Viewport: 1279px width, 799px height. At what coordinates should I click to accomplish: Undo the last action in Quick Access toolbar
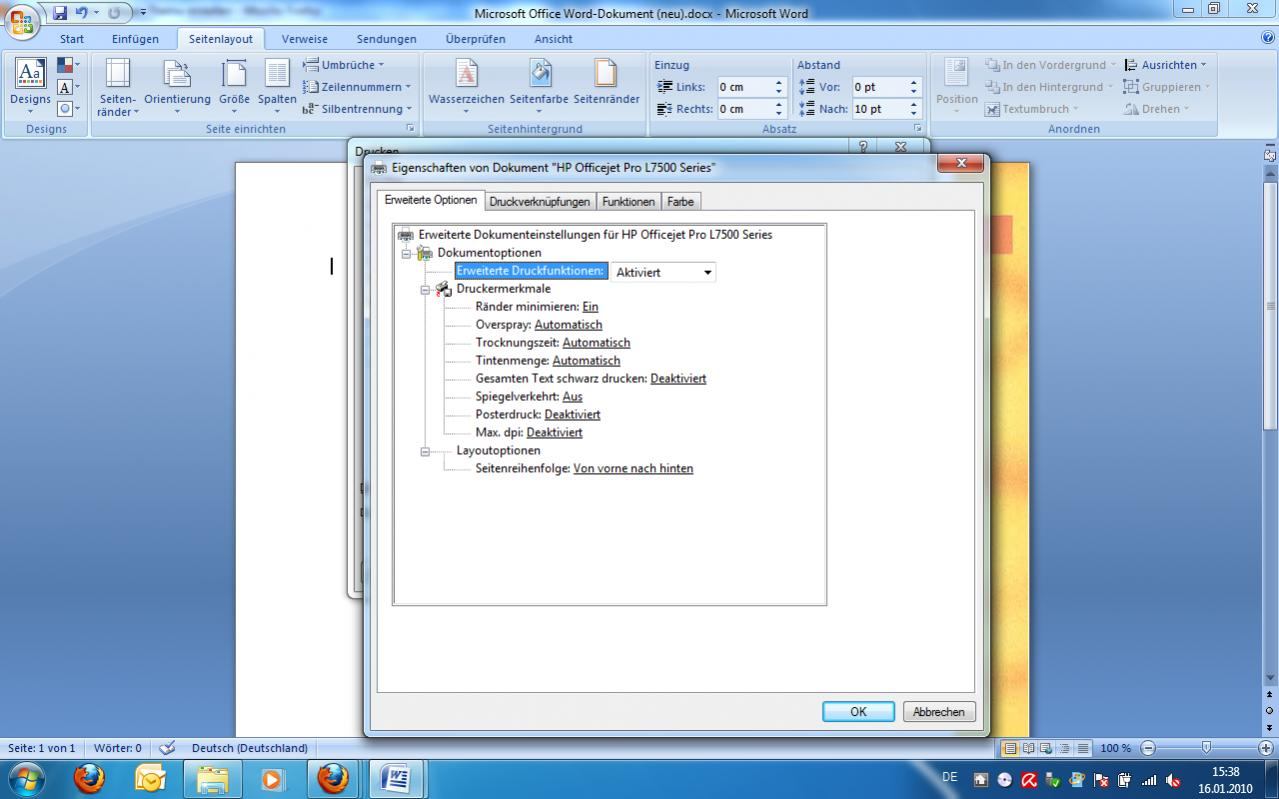(x=82, y=13)
